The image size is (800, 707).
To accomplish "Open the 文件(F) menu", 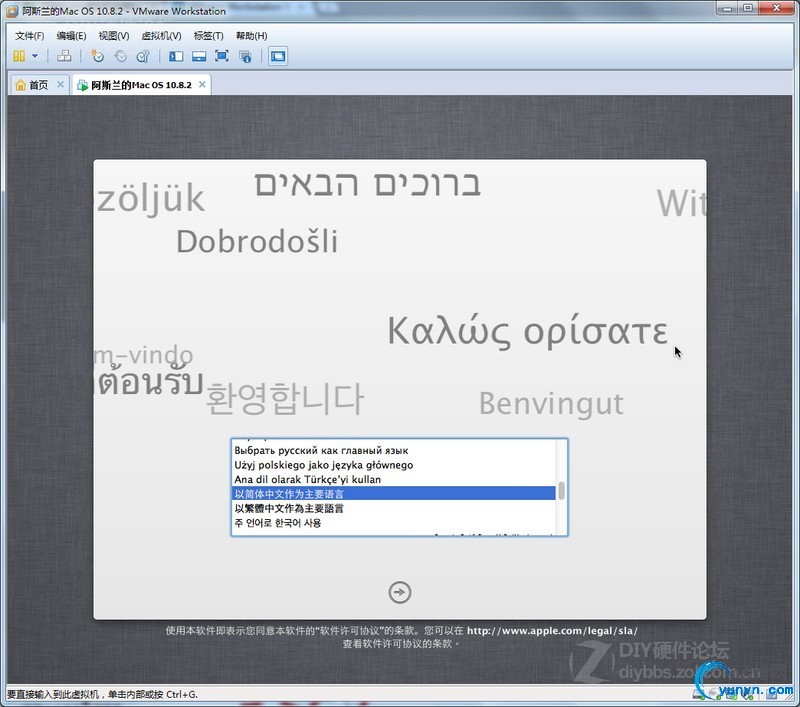I will click(30, 36).
